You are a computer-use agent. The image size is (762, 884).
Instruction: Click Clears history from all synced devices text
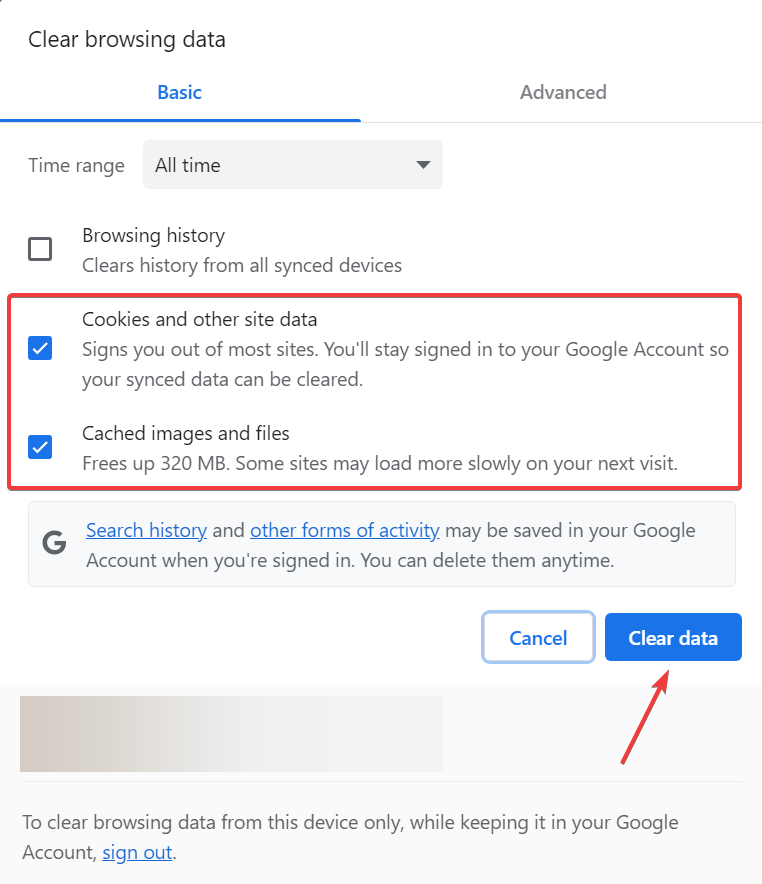[x=242, y=265]
